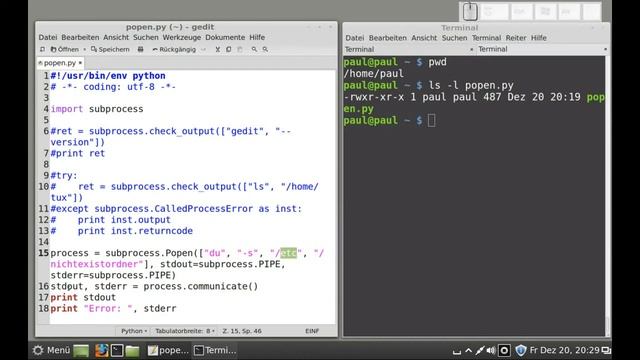This screenshot has width=640, height=360.
Task: Click the cursor position Z. 15, Sp. 46
Action: coord(242,331)
